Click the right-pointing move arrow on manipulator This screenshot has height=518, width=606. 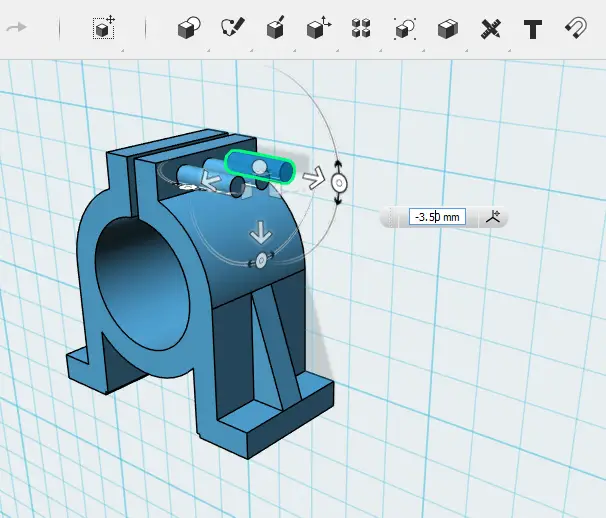coord(314,178)
